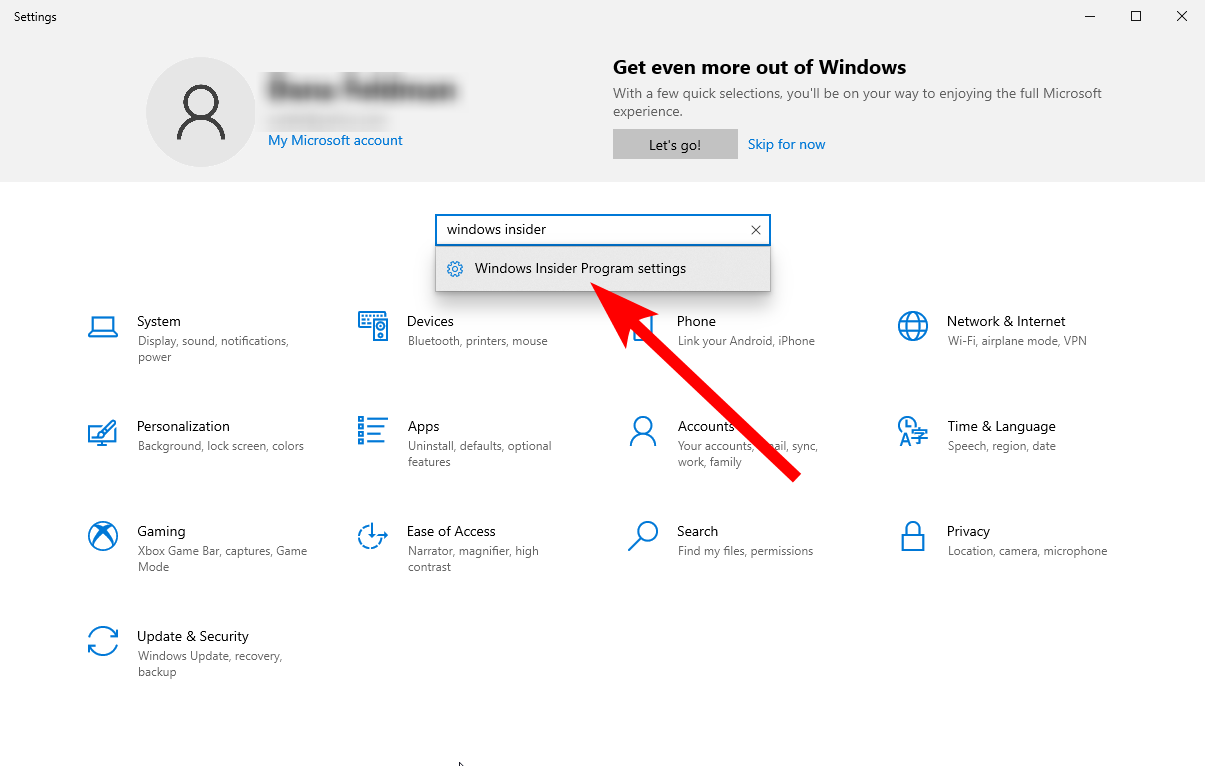This screenshot has width=1205, height=766.
Task: Click the Privacy category title
Action: click(x=968, y=531)
